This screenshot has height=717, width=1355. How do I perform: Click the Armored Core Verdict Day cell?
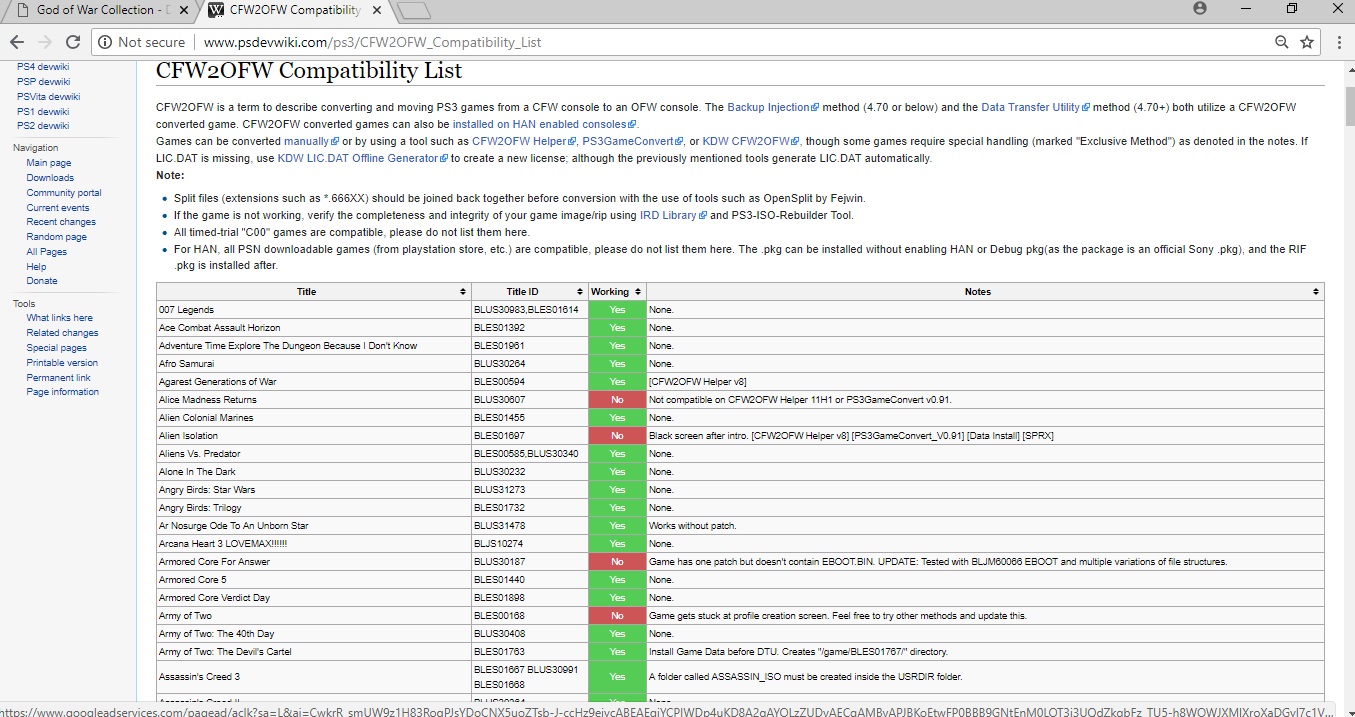click(313, 598)
